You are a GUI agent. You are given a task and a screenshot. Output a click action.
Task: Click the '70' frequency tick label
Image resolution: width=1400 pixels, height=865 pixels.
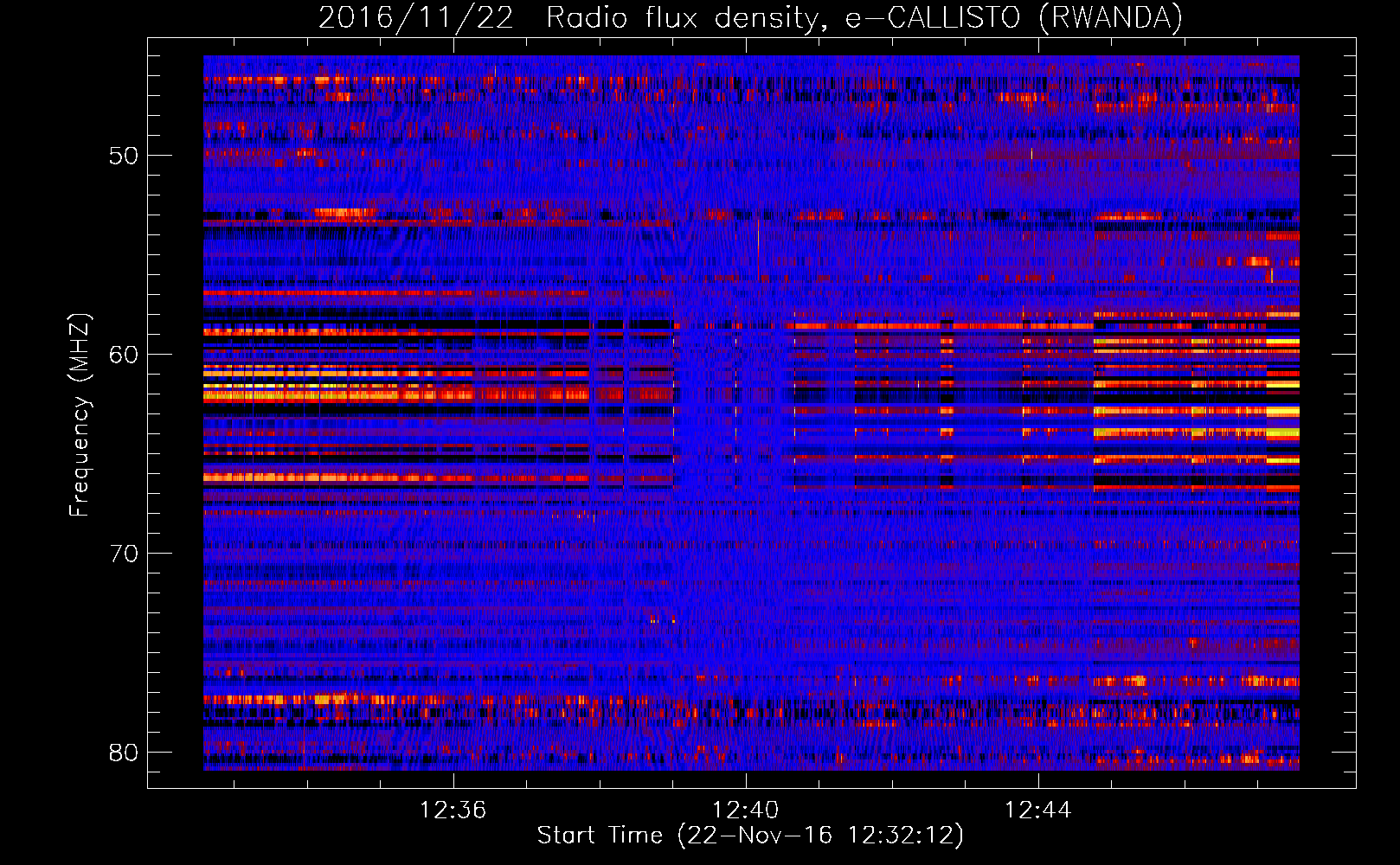coord(125,554)
